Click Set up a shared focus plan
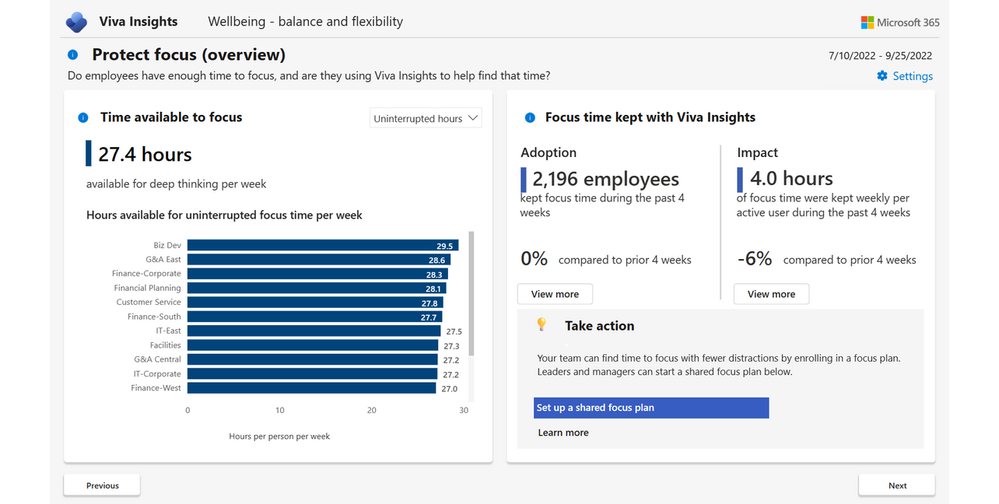 [x=651, y=408]
